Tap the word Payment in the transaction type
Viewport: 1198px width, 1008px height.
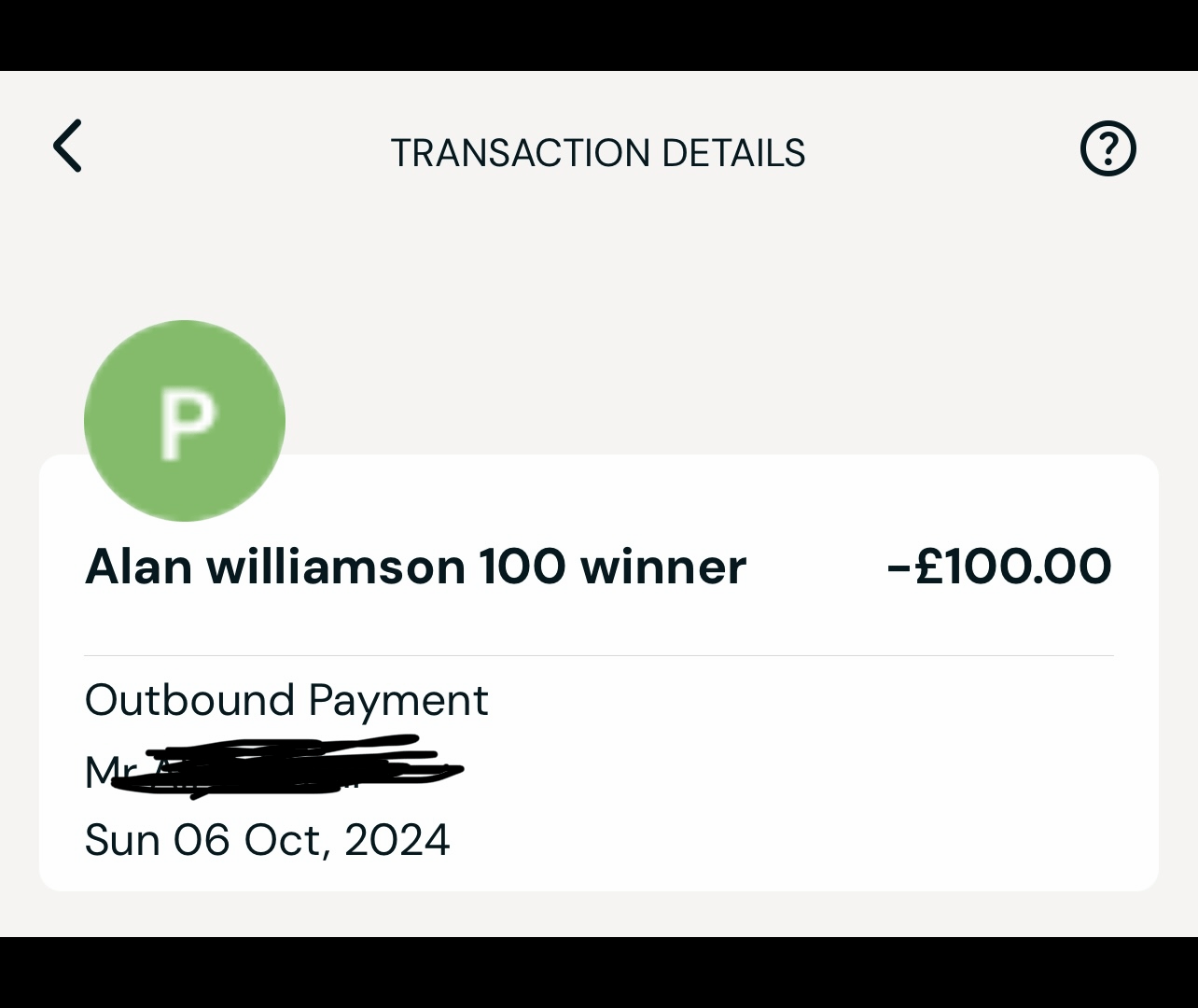click(398, 701)
